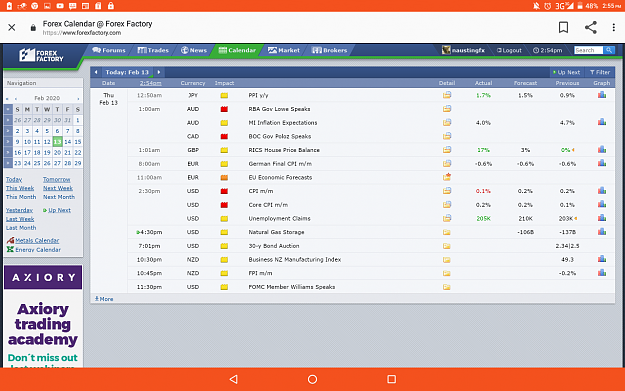Click Logout link

pos(509,50)
